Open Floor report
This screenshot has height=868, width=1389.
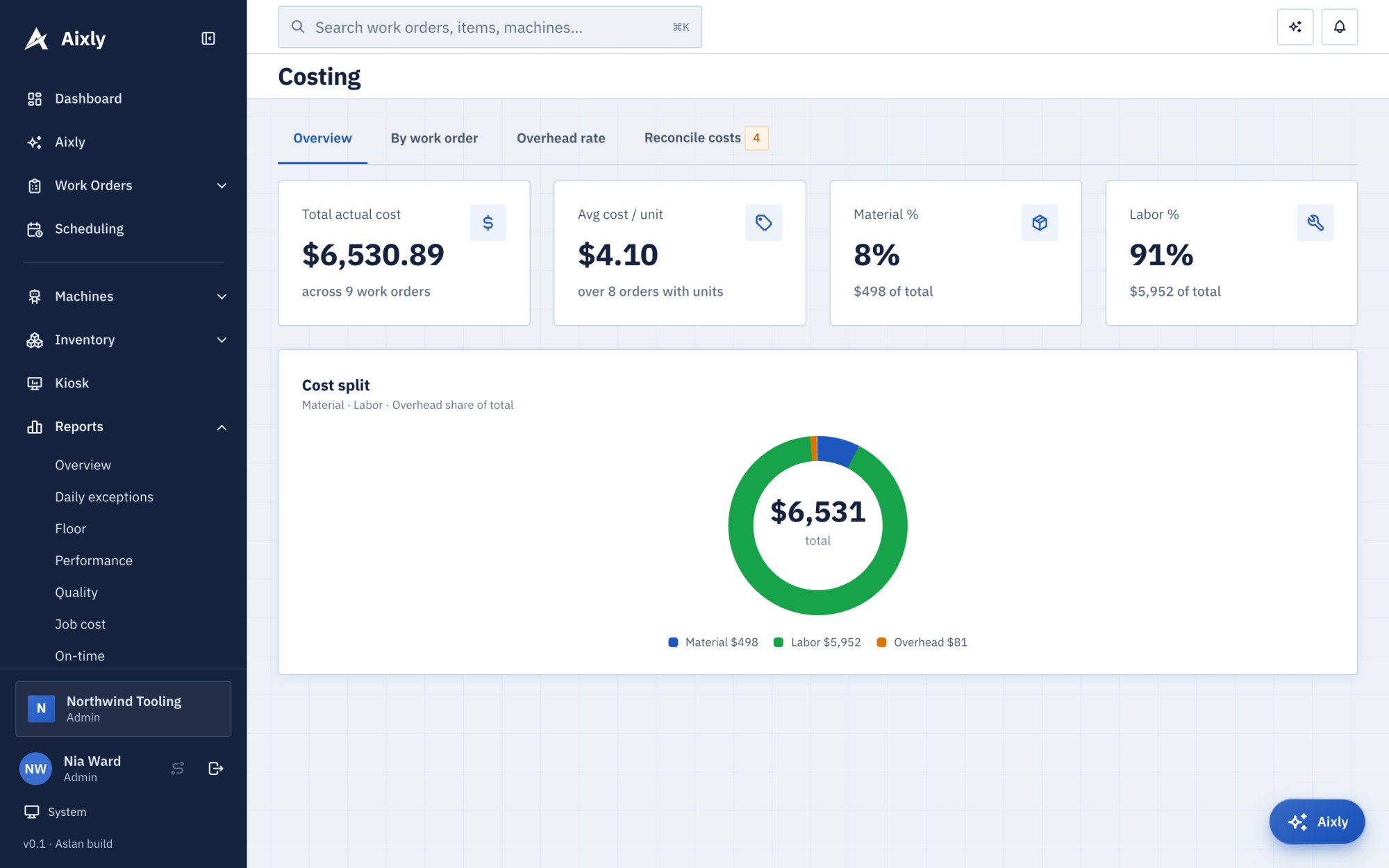(x=71, y=529)
